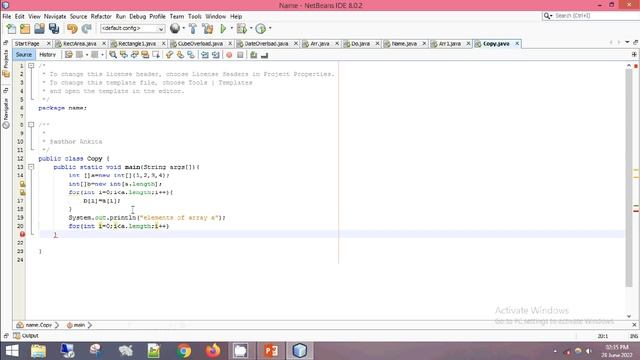The height and width of the screenshot is (360, 640).
Task: Open the Profile Project dropdown arrow
Action: tap(270, 29)
